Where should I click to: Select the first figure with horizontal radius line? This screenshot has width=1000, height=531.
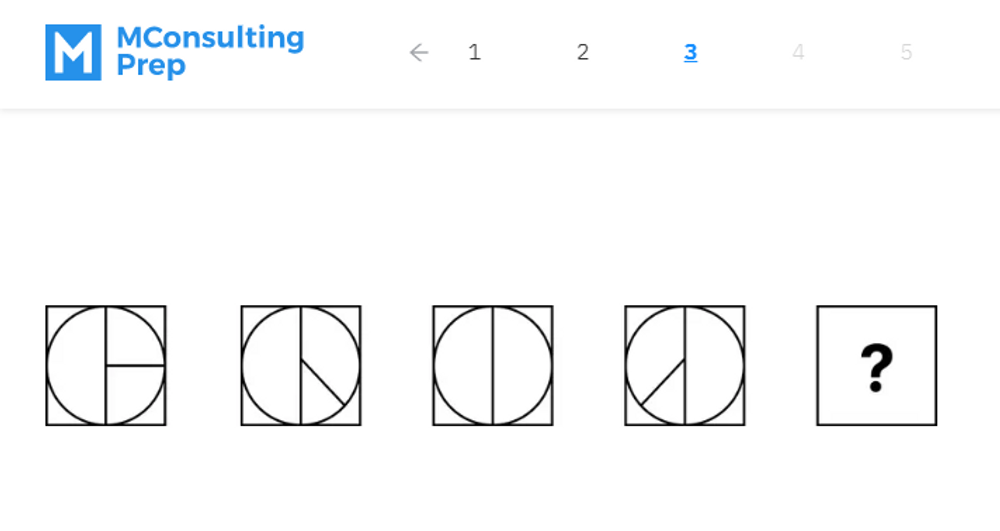[x=106, y=366]
